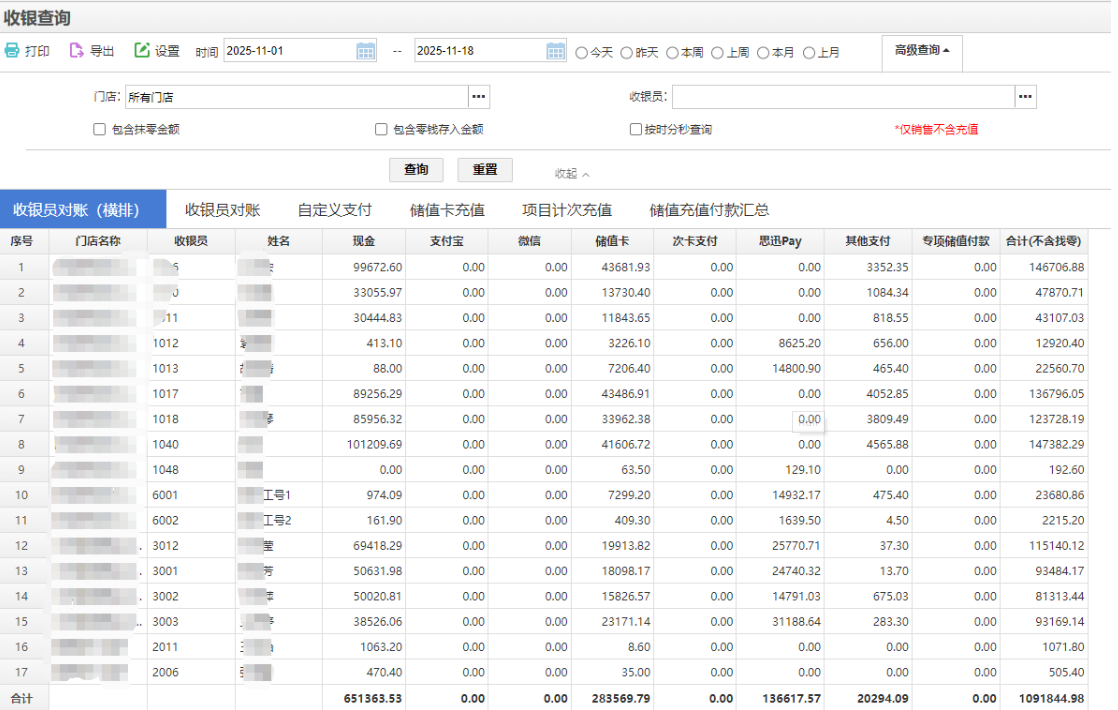Click the cashier (收银员) ellipsis browse button

click(1025, 97)
